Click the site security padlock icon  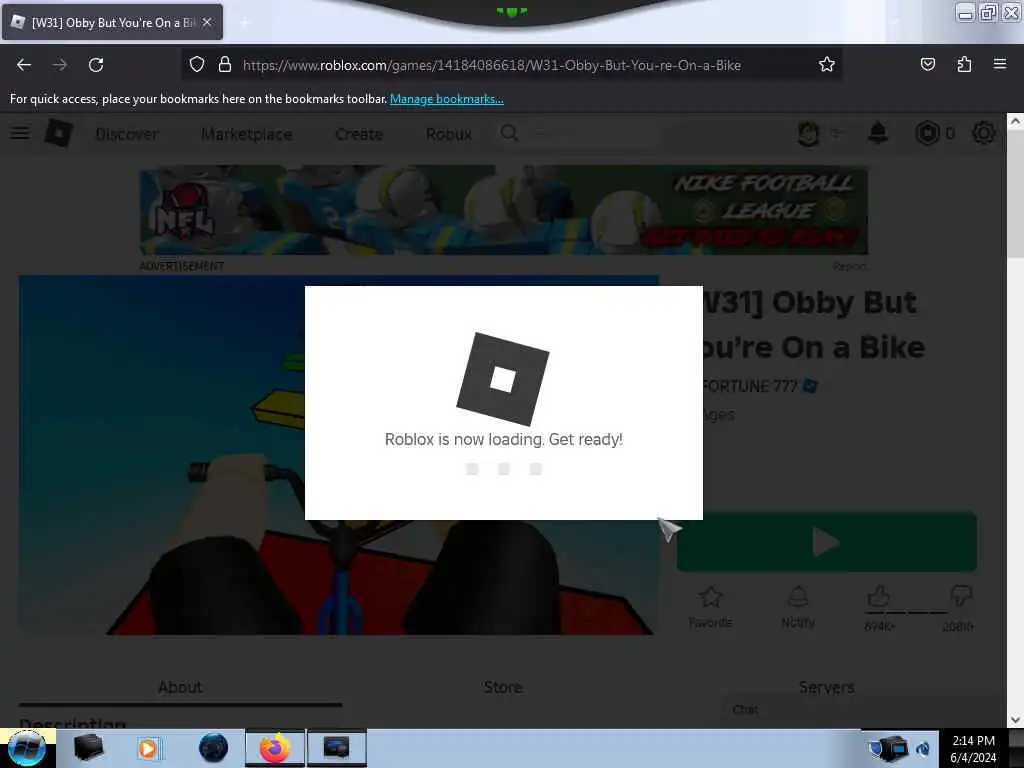pyautogui.click(x=225, y=65)
